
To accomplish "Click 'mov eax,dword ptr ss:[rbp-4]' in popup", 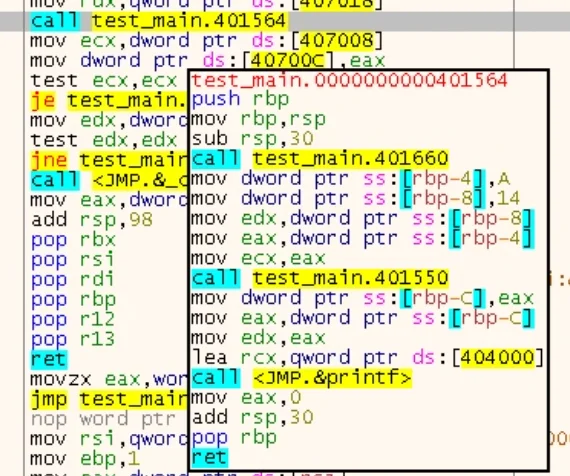I will (x=363, y=238).
